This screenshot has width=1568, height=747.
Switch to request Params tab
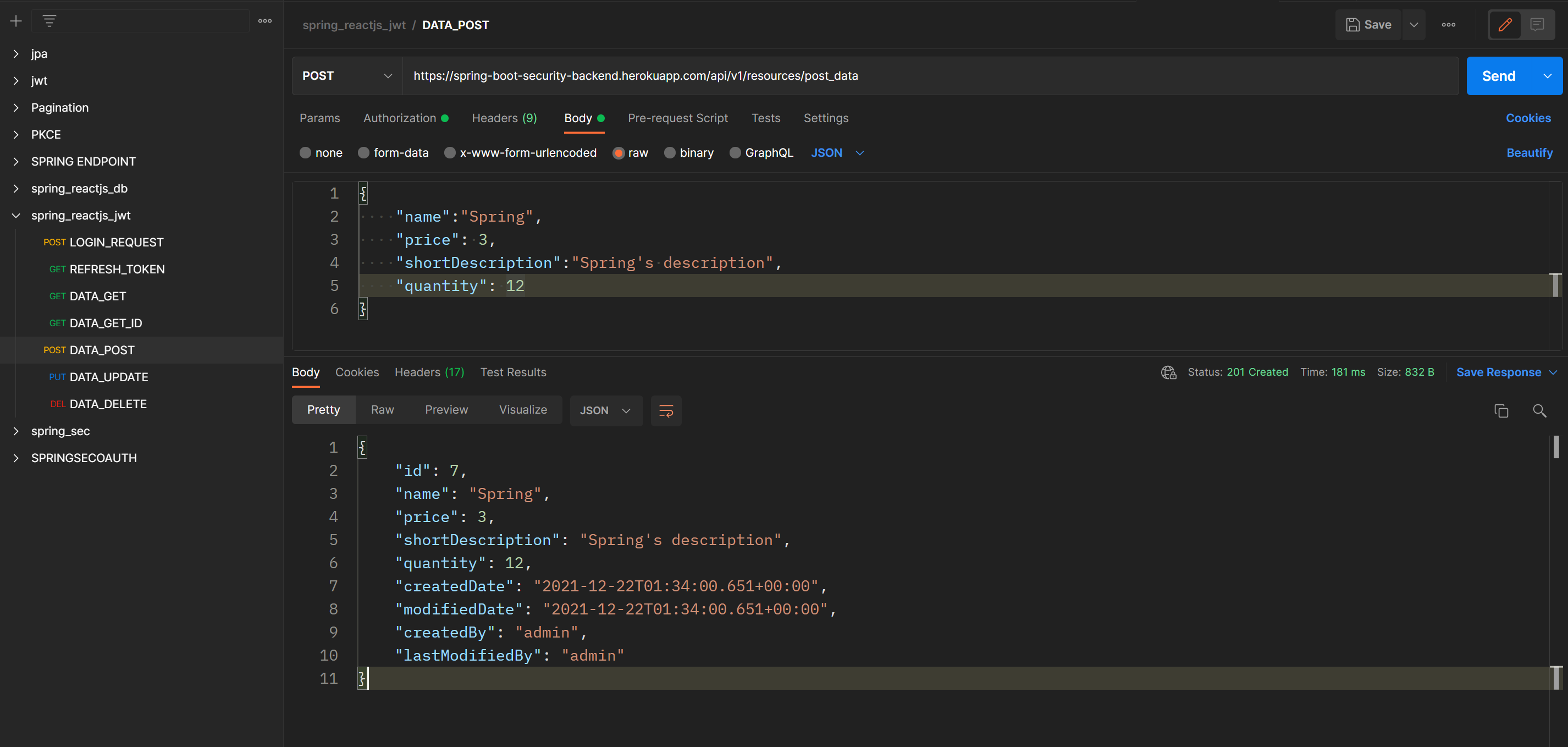[319, 118]
